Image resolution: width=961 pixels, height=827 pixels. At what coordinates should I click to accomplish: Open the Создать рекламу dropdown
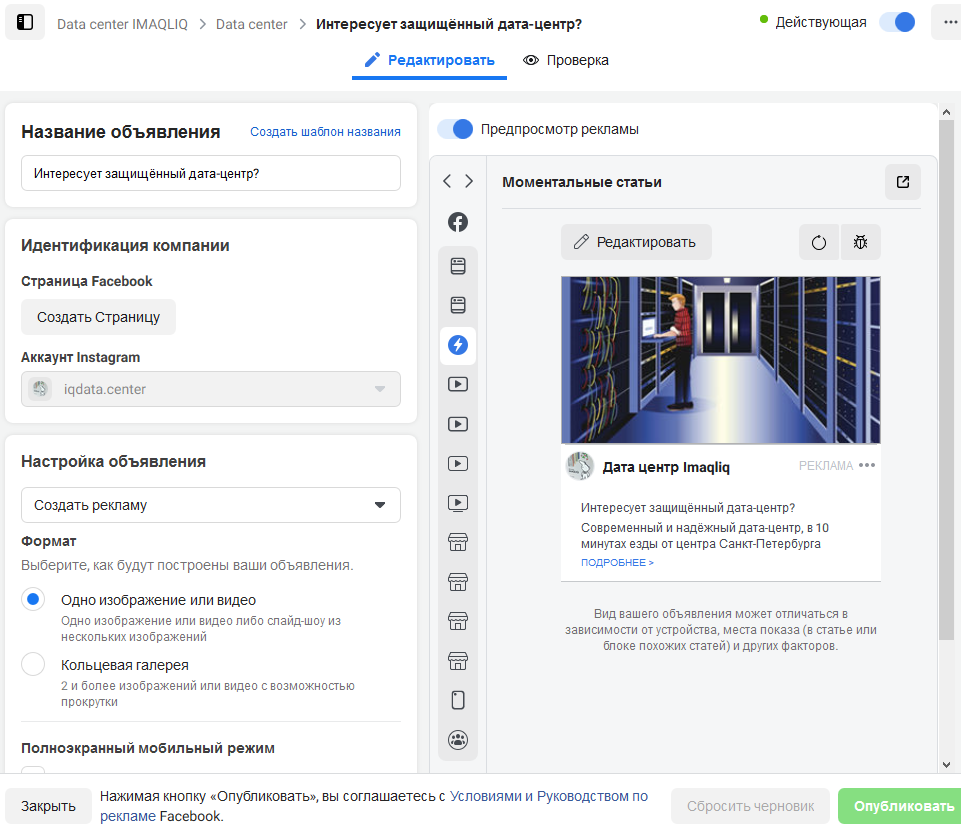click(211, 505)
